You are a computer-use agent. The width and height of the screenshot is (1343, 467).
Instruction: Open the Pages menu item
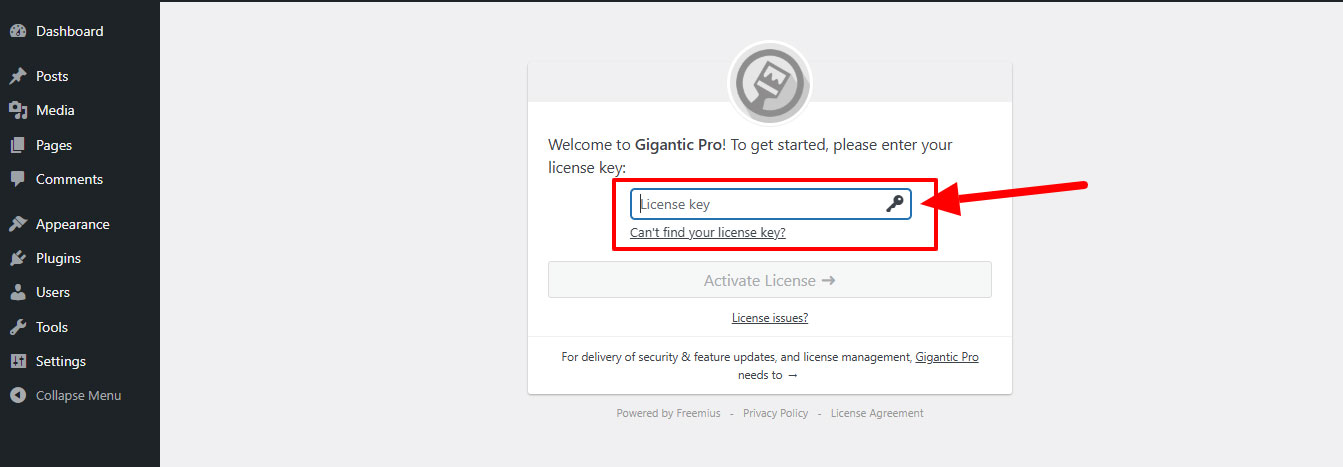54,145
